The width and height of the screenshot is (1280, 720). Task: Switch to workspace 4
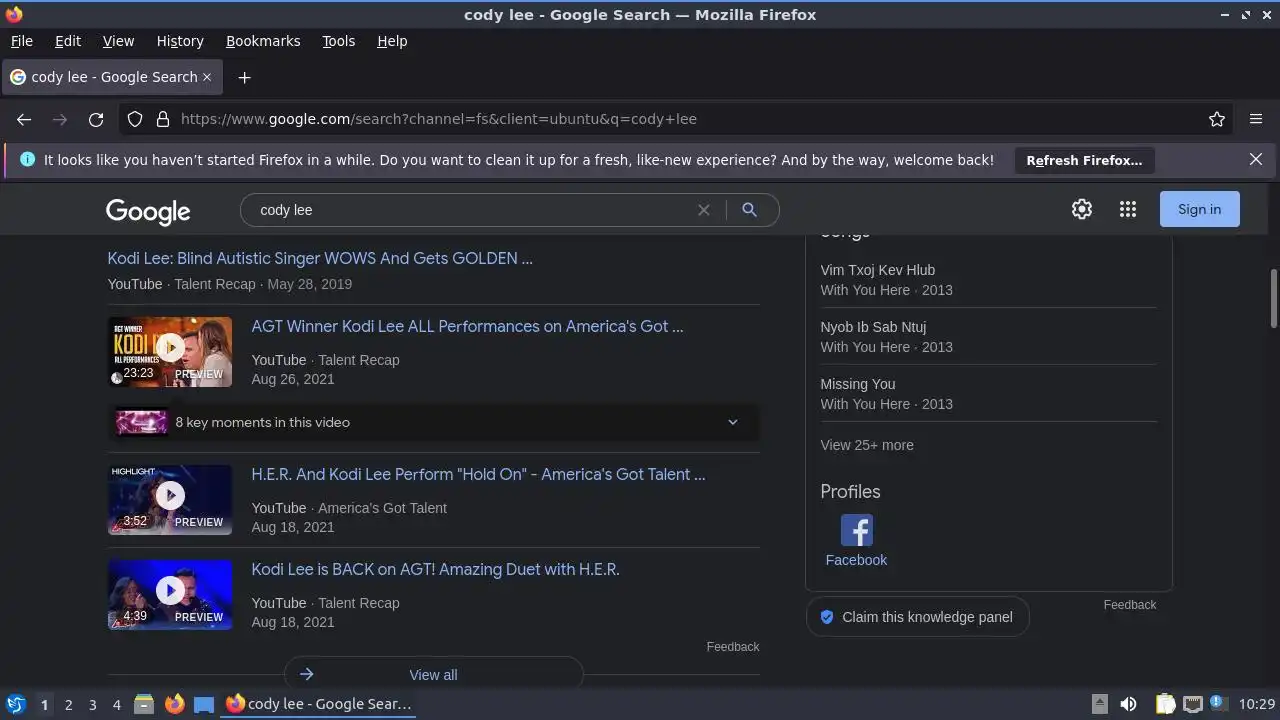(x=116, y=705)
